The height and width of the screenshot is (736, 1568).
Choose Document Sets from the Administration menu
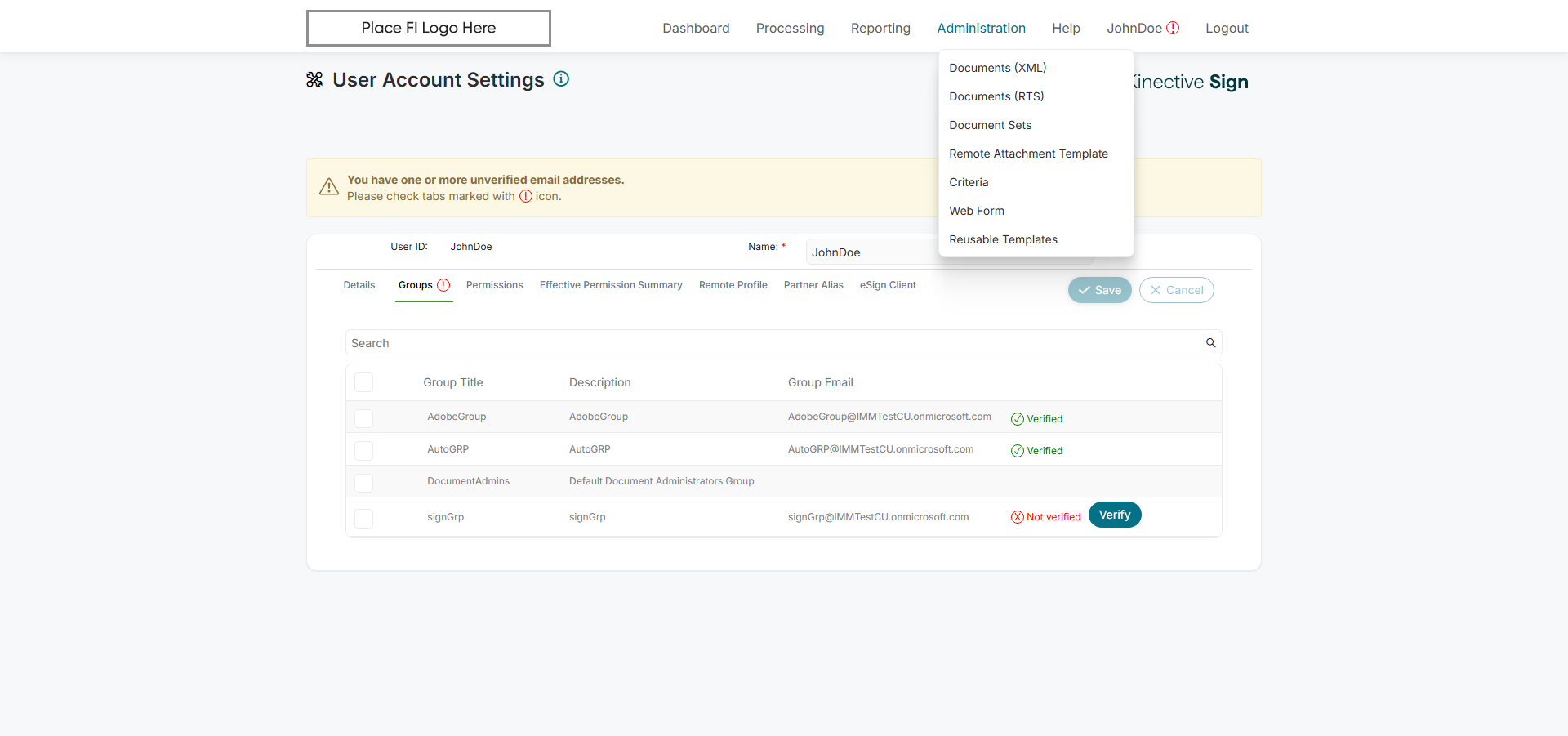(x=990, y=125)
